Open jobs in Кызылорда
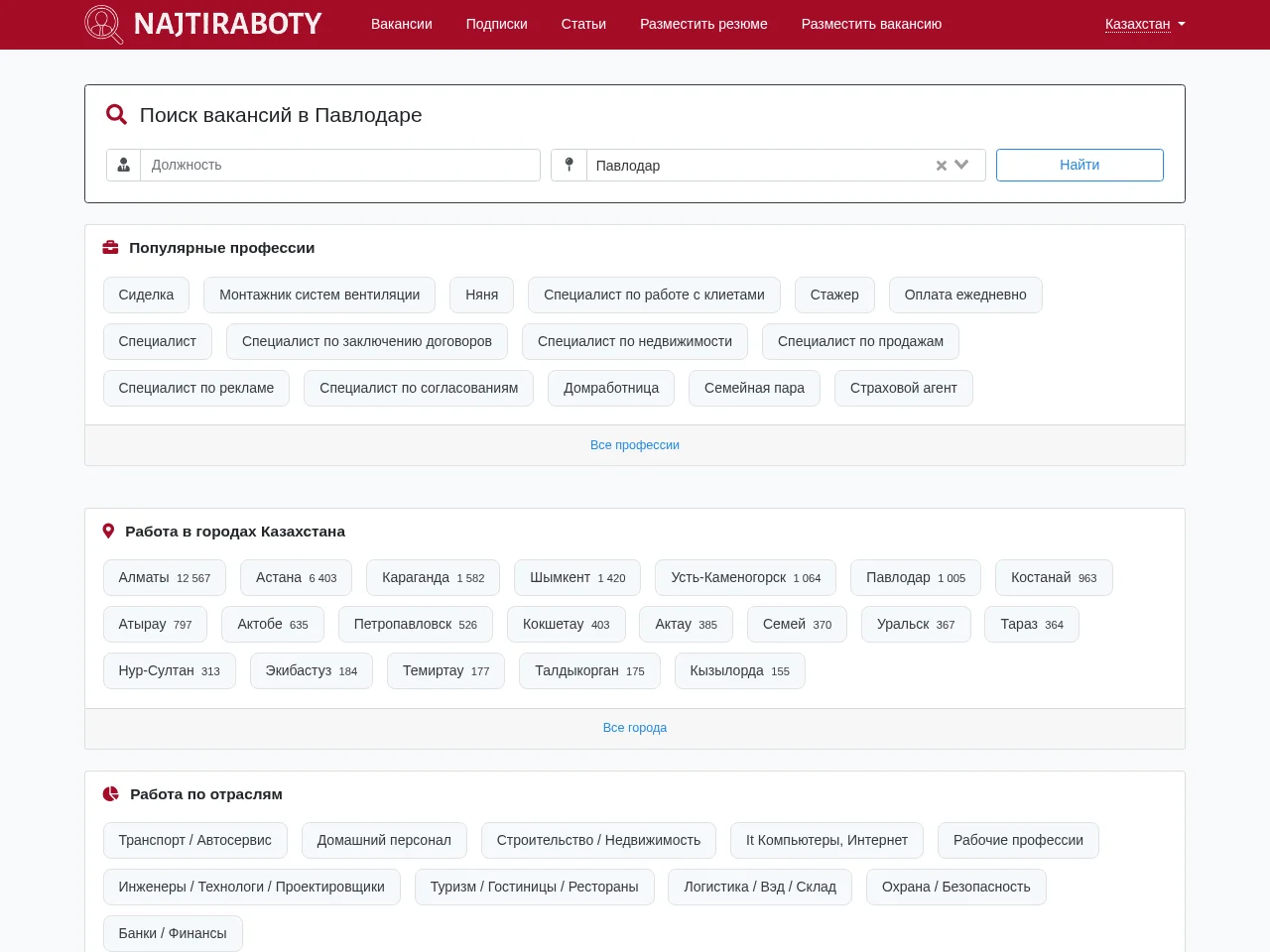Image resolution: width=1270 pixels, height=952 pixels. pyautogui.click(x=740, y=670)
